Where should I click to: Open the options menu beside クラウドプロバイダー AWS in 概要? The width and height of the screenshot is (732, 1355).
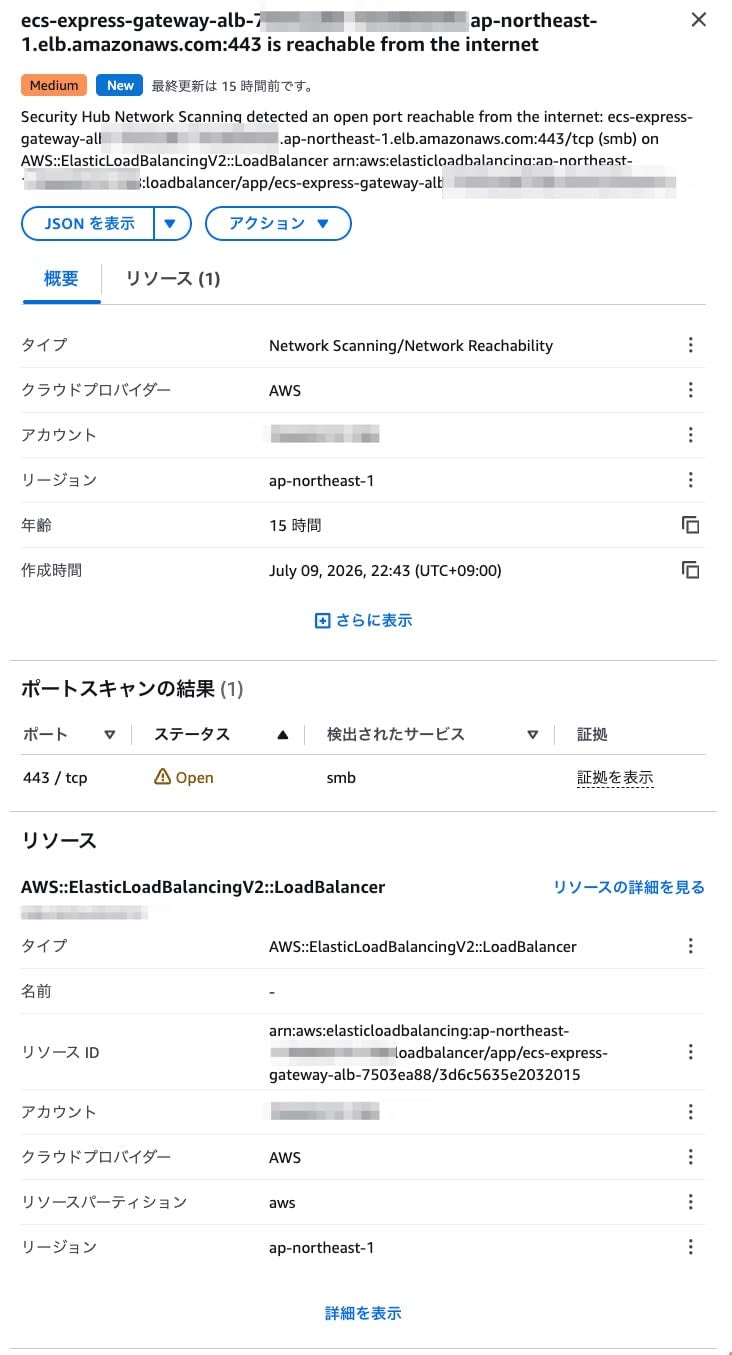pos(690,390)
